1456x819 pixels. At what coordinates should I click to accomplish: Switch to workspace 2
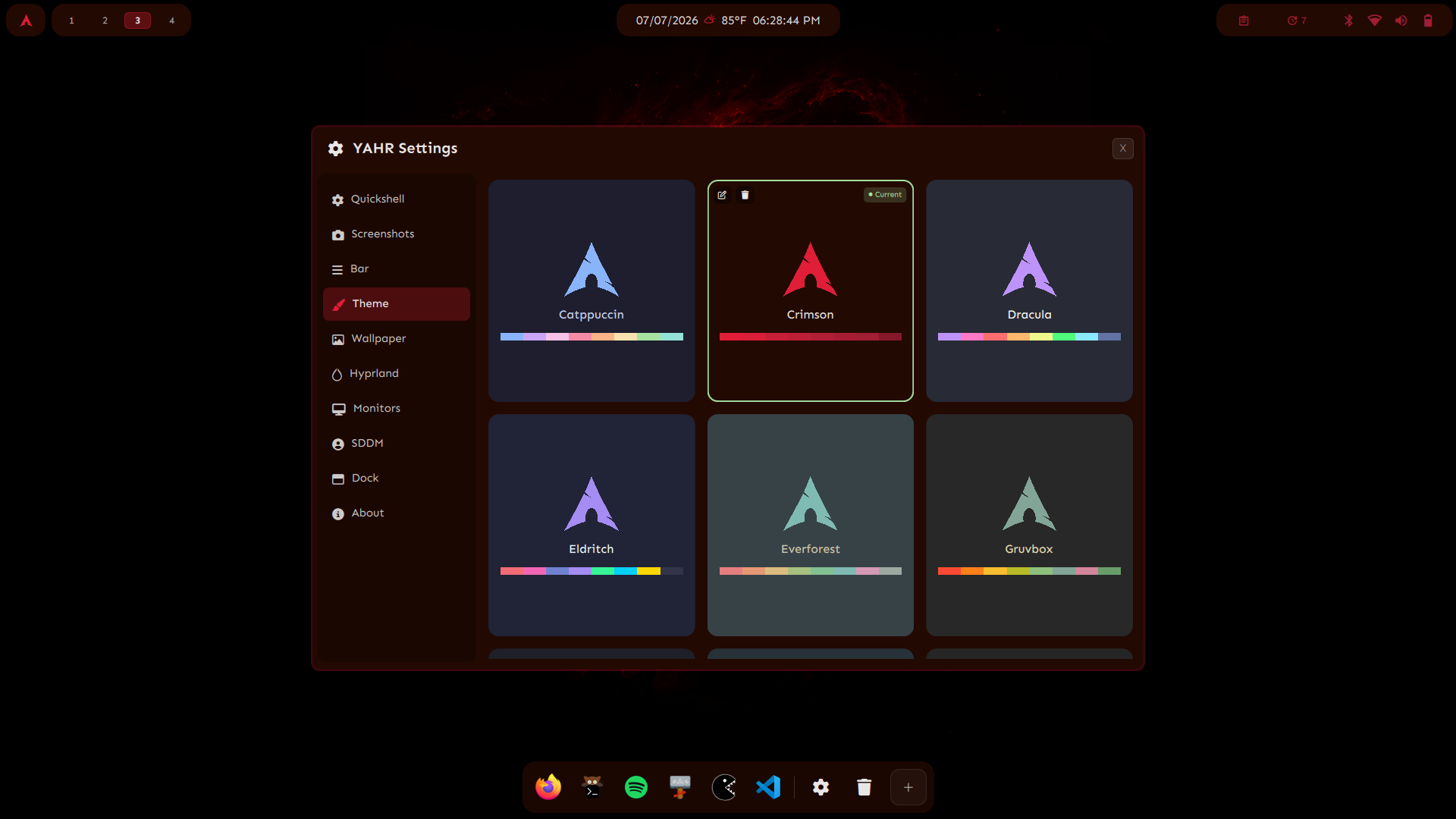[x=105, y=20]
